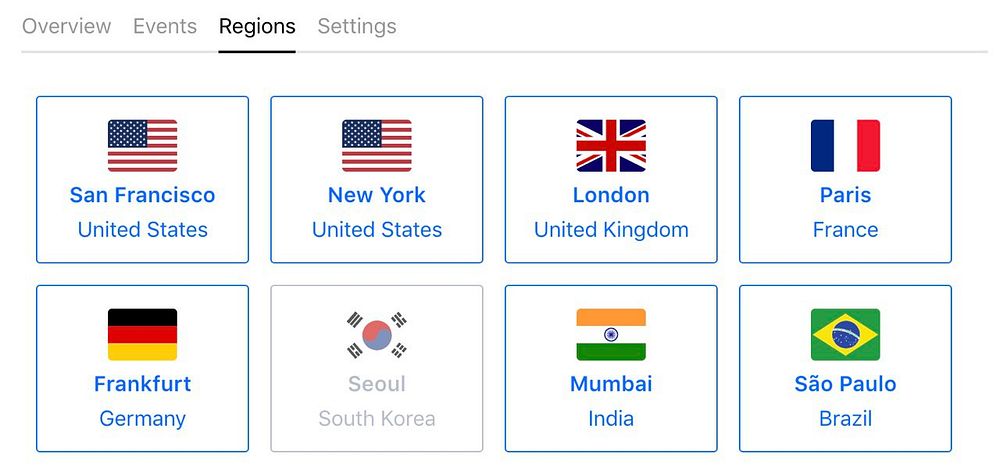1000x471 pixels.
Task: Choose the New York region name
Action: tap(377, 195)
